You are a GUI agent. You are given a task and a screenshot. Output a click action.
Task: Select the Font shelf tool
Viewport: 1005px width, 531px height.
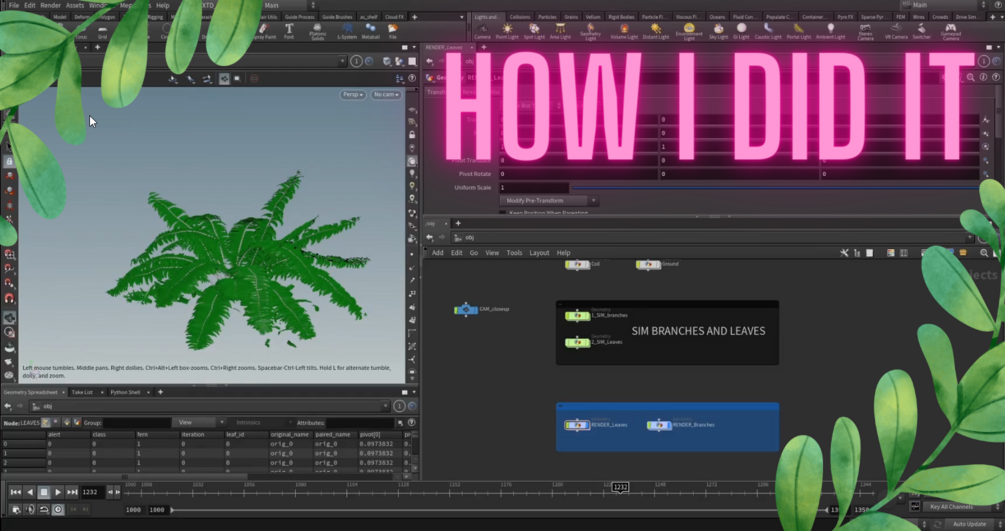point(289,31)
